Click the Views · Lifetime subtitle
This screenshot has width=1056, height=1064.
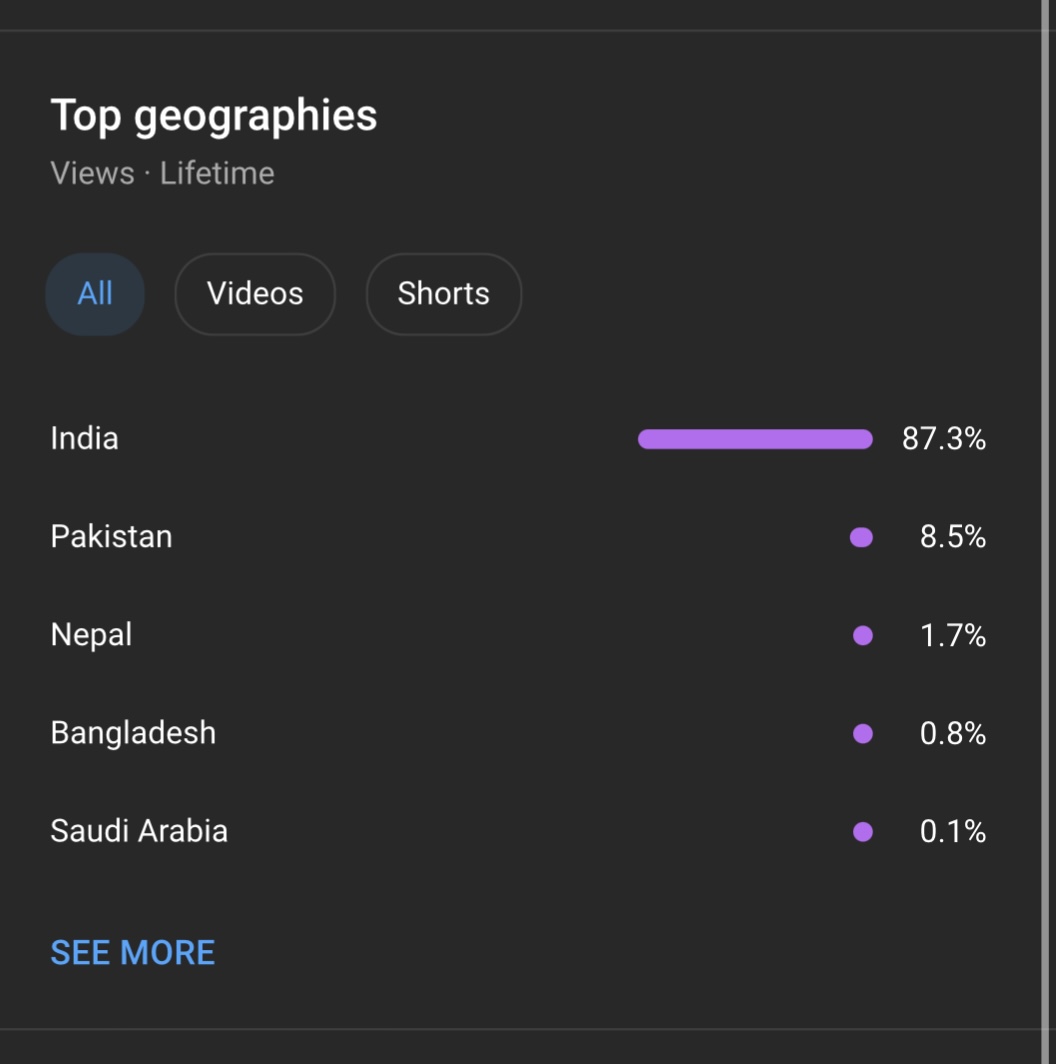[x=163, y=174]
